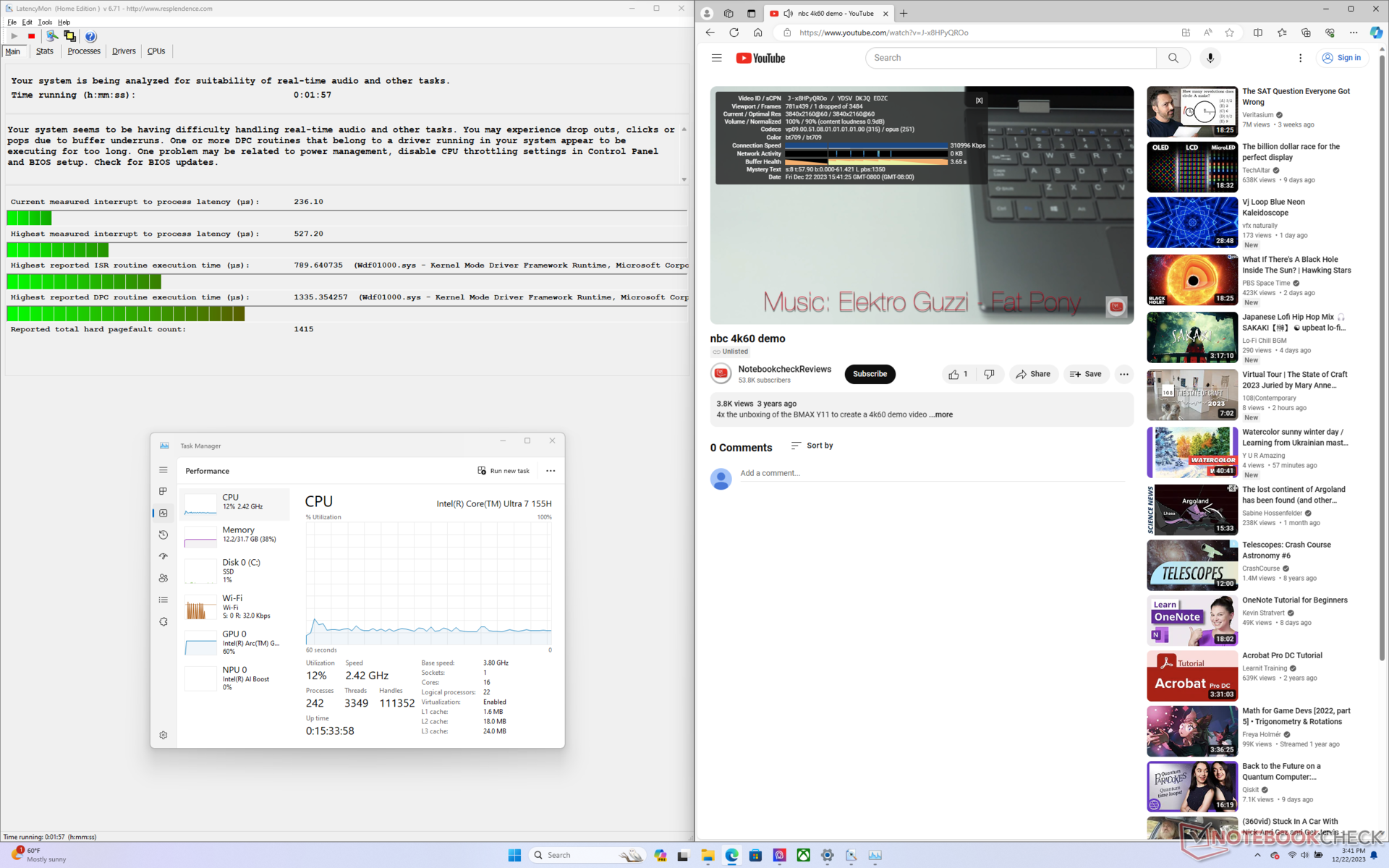Click the Edge home button
The height and width of the screenshot is (868, 1389).
[757, 33]
